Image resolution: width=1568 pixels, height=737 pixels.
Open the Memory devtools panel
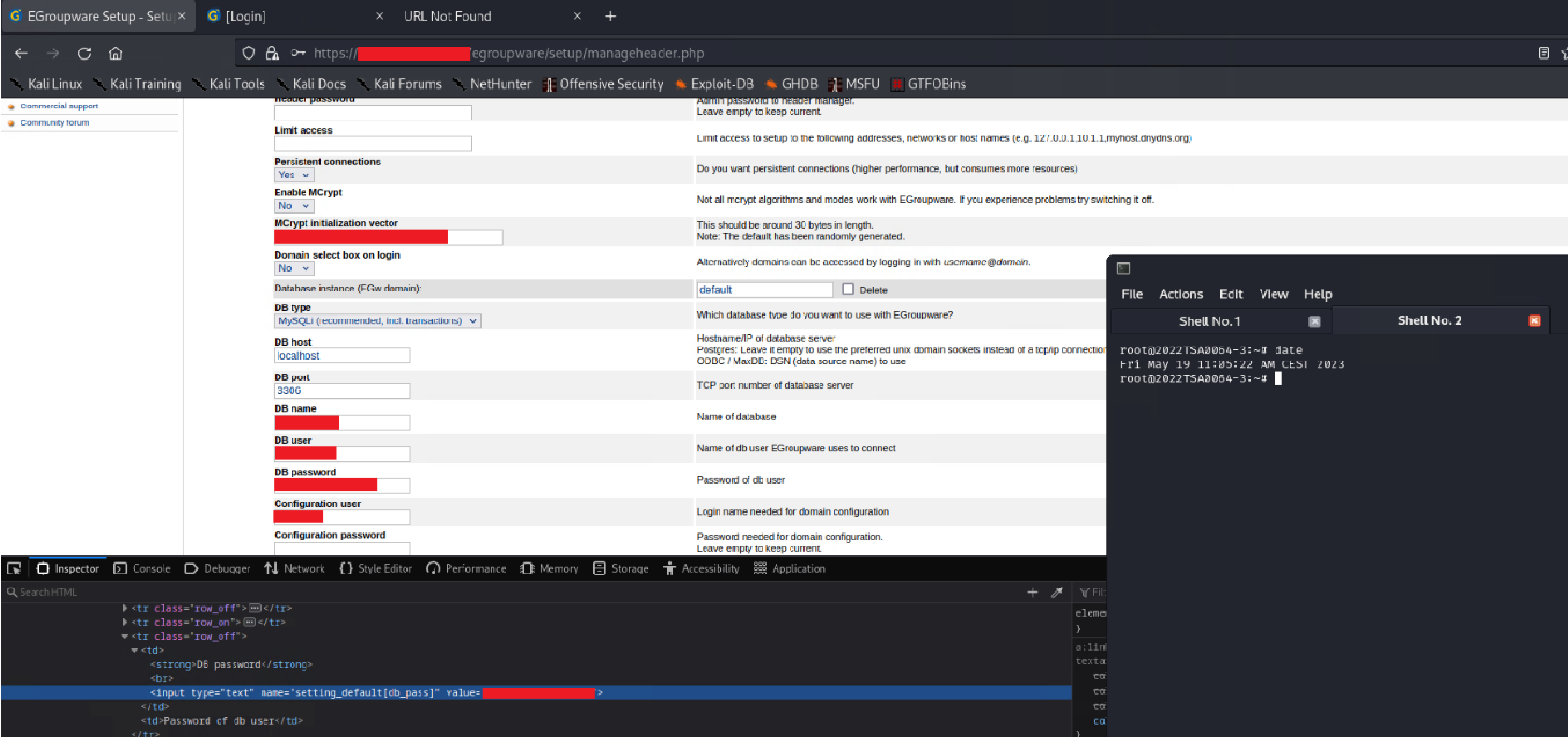tap(549, 568)
